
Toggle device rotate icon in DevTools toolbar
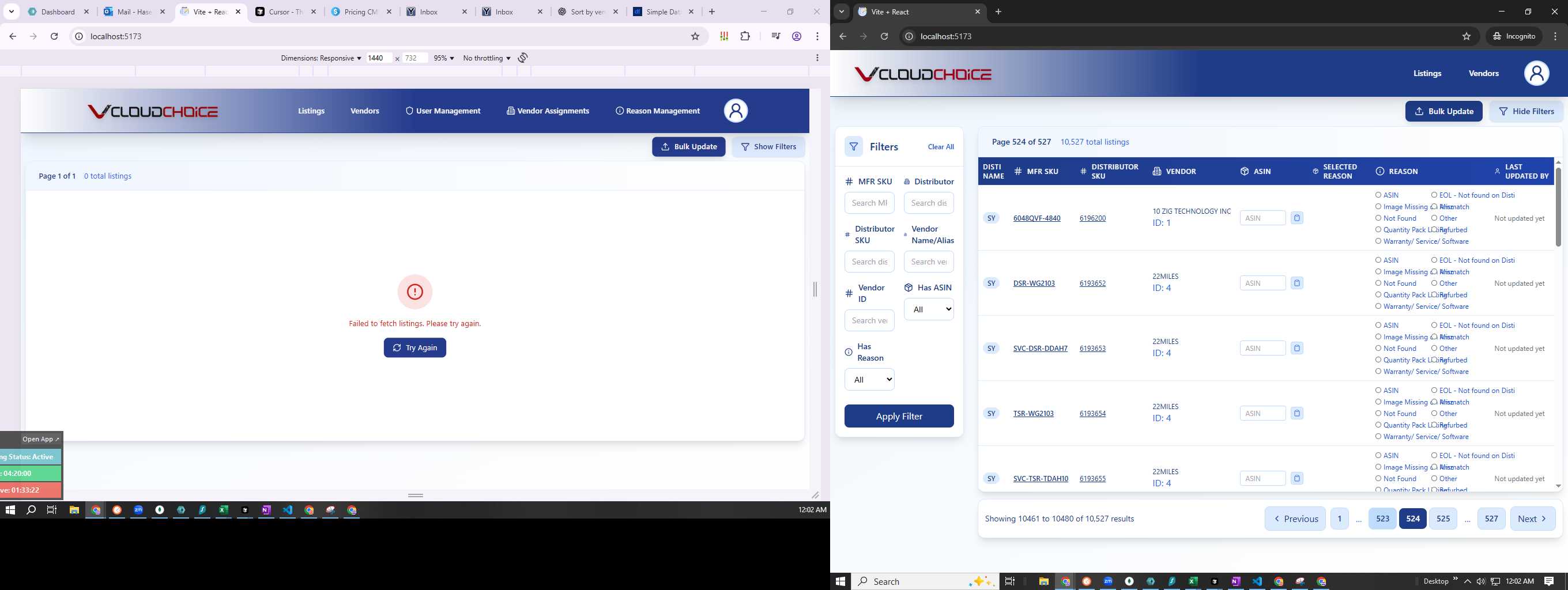[523, 58]
